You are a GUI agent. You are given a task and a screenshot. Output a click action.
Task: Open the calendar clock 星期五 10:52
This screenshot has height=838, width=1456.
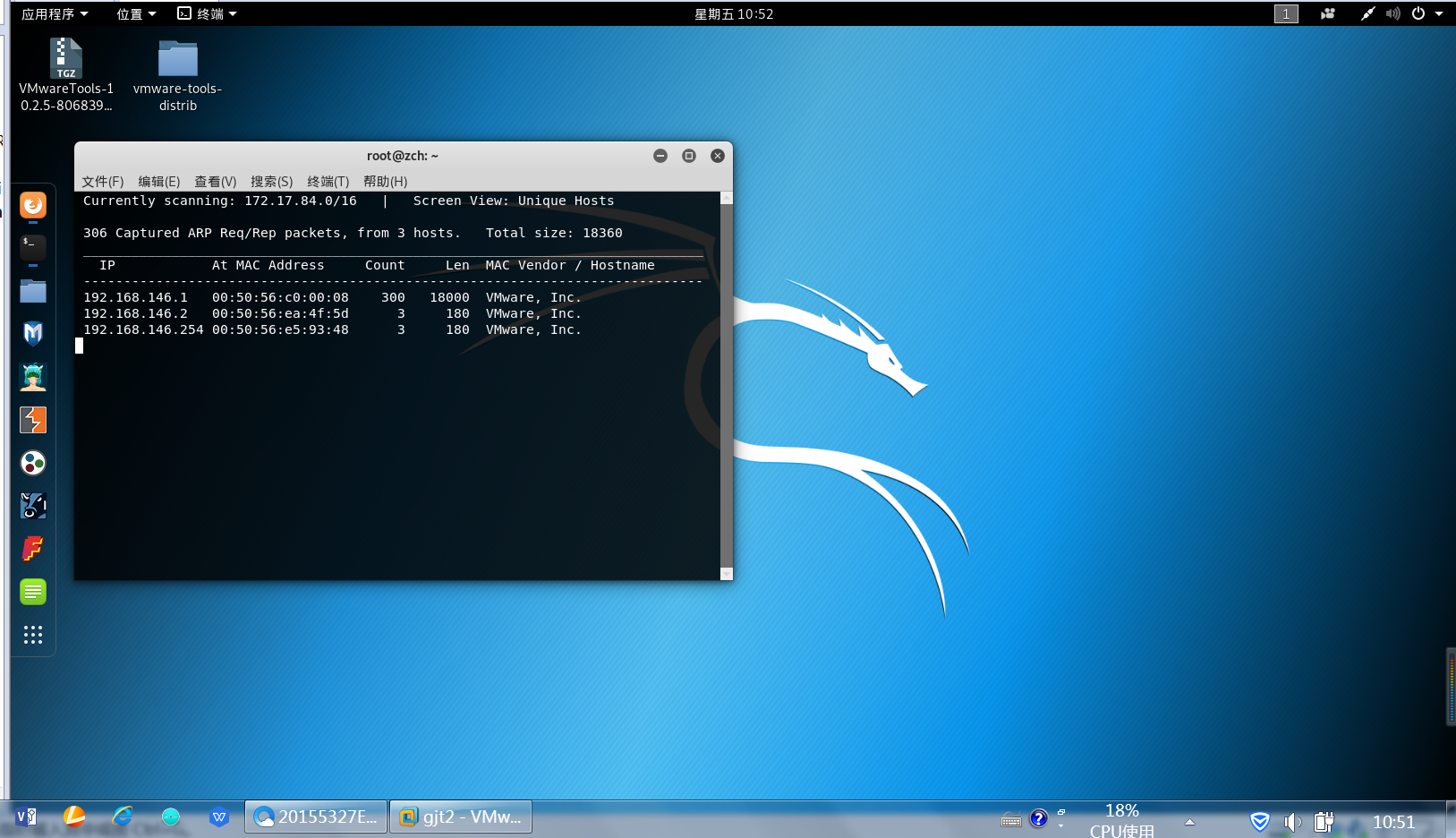click(734, 13)
